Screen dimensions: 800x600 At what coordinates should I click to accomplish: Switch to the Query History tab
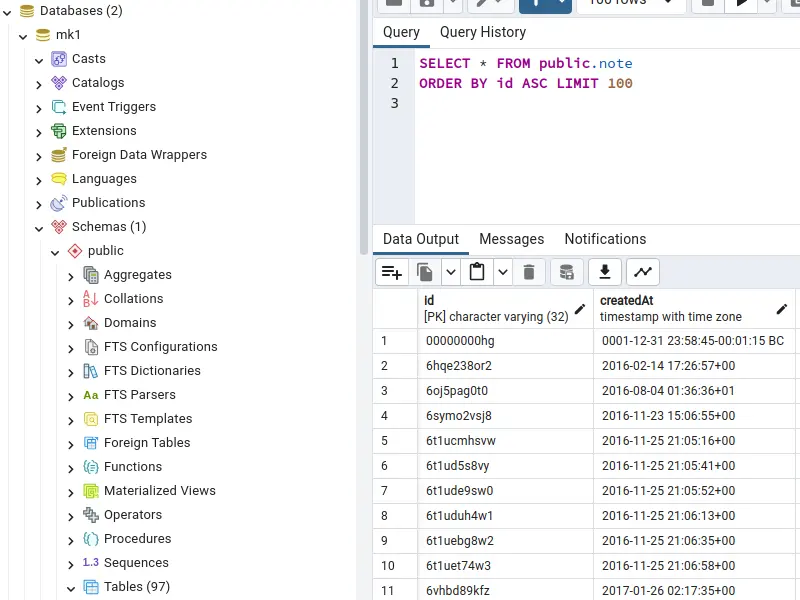(482, 32)
